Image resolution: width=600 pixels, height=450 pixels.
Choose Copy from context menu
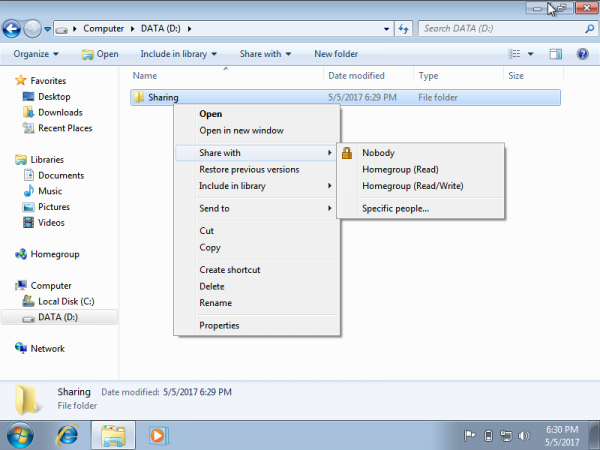pos(257,247)
